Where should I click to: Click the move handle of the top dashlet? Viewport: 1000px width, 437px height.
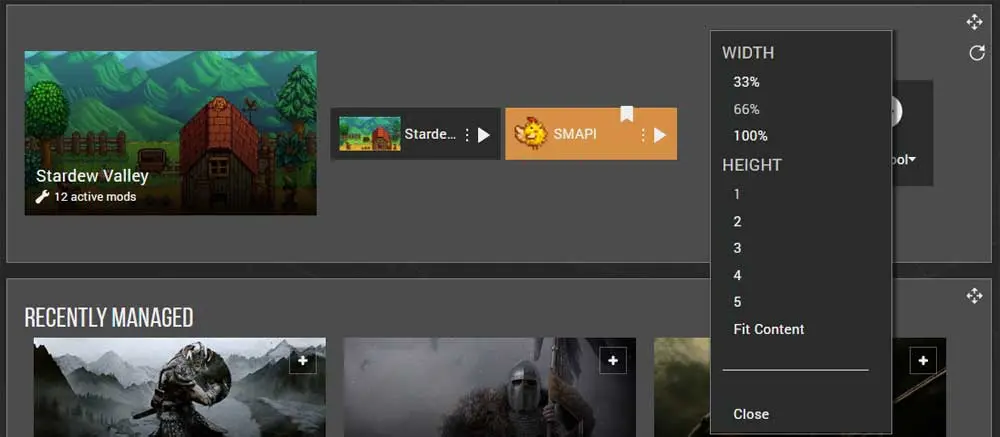point(974,22)
